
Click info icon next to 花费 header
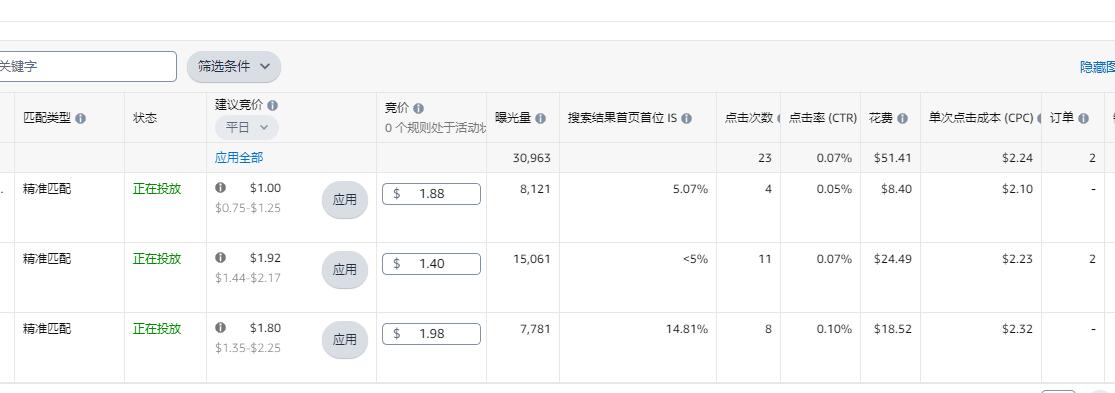pyautogui.click(x=902, y=119)
